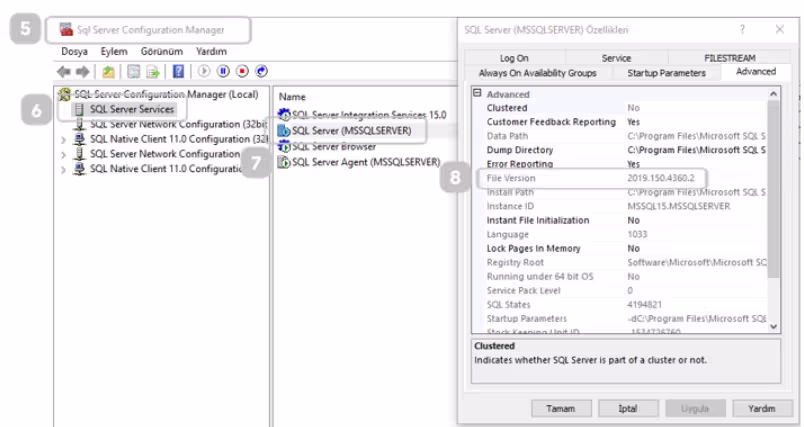Click the Uygula button
804x427 pixels.
pos(695,409)
